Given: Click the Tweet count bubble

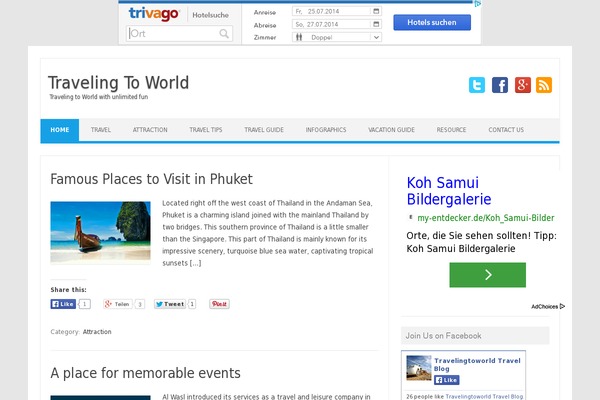Looking at the screenshot, I should pos(192,304).
